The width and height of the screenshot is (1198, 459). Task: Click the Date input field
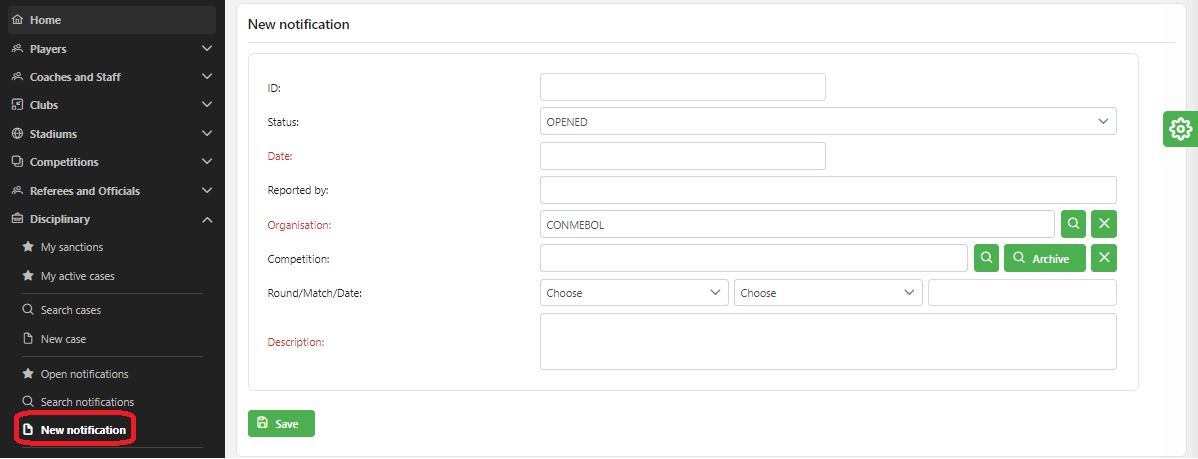682,156
